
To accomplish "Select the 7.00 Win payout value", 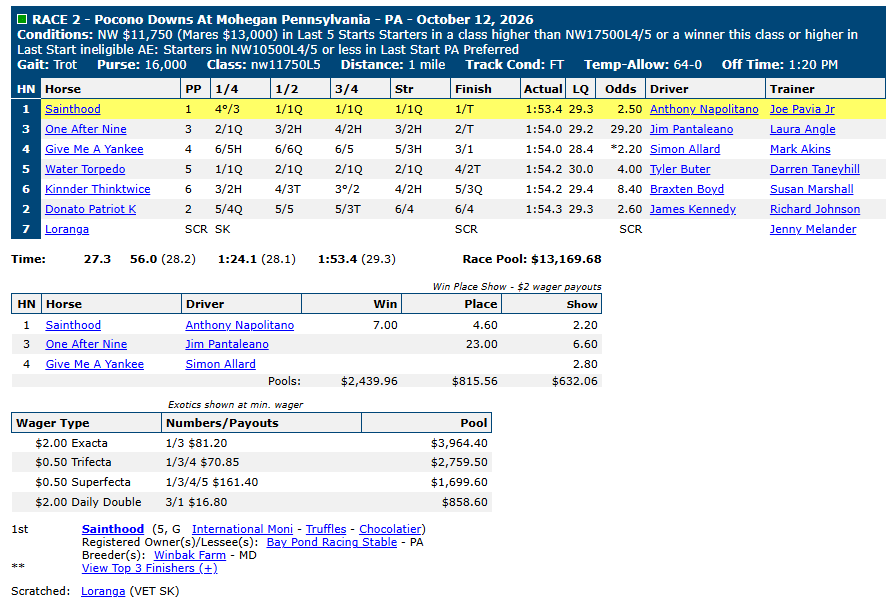I will (x=385, y=325).
